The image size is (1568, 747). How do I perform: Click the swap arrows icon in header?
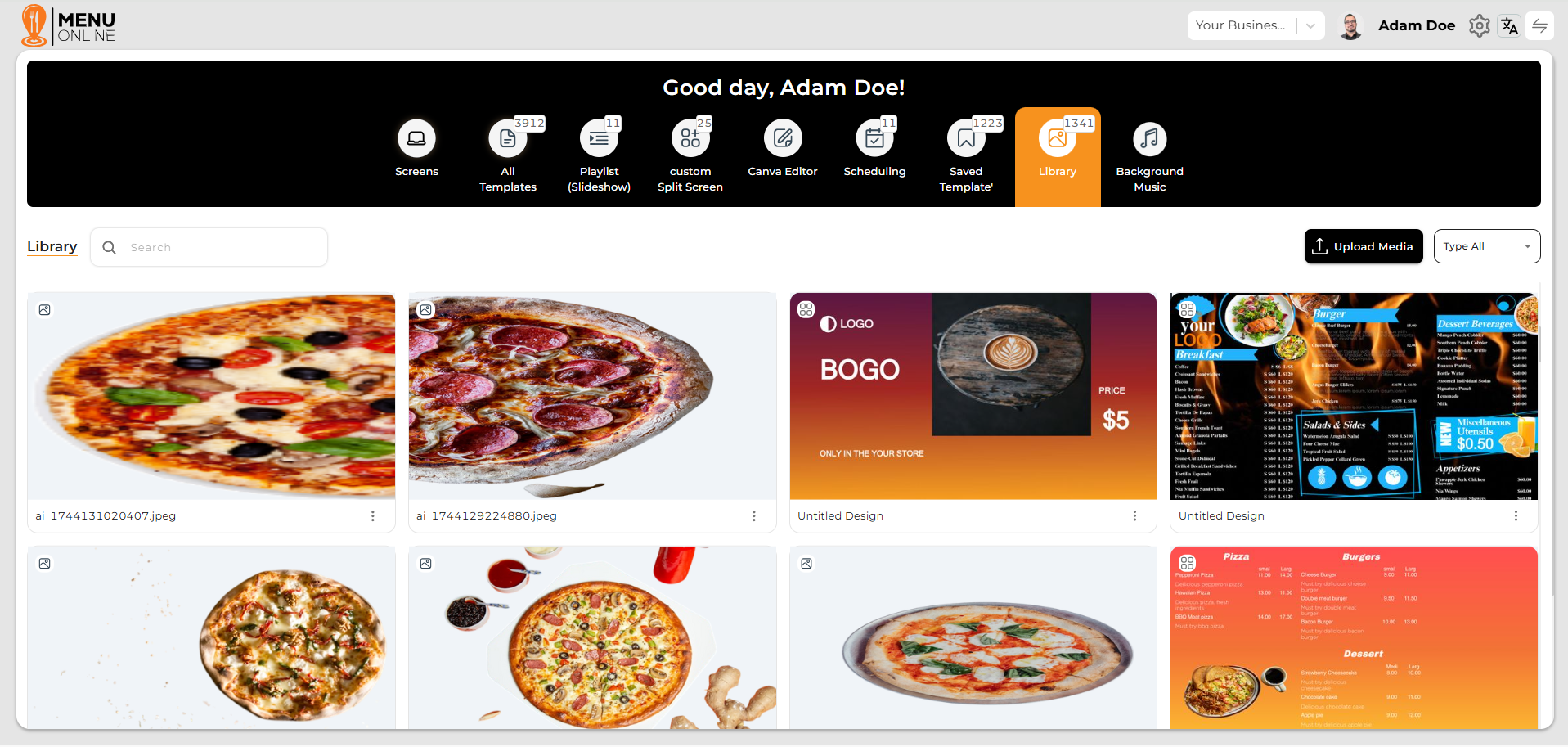pyautogui.click(x=1540, y=26)
